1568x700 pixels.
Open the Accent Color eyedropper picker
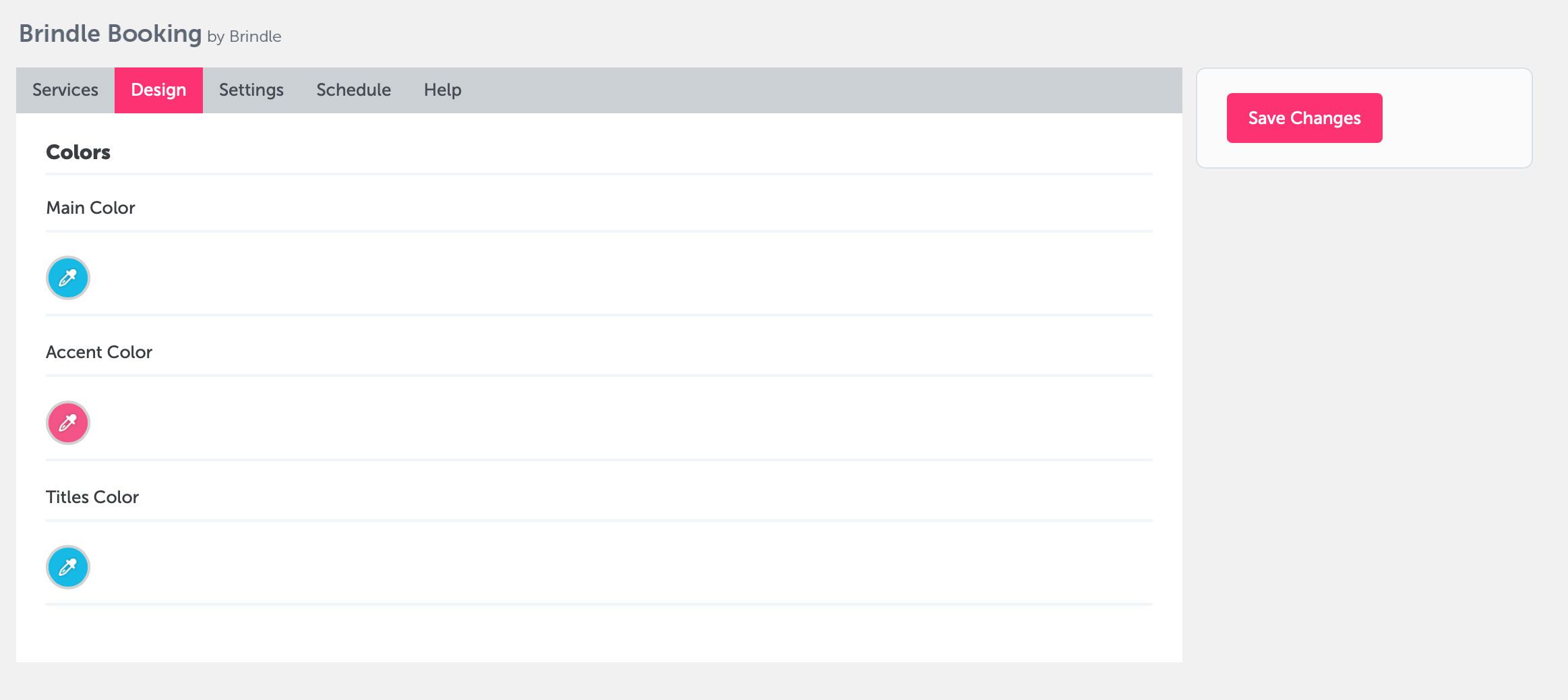click(67, 423)
